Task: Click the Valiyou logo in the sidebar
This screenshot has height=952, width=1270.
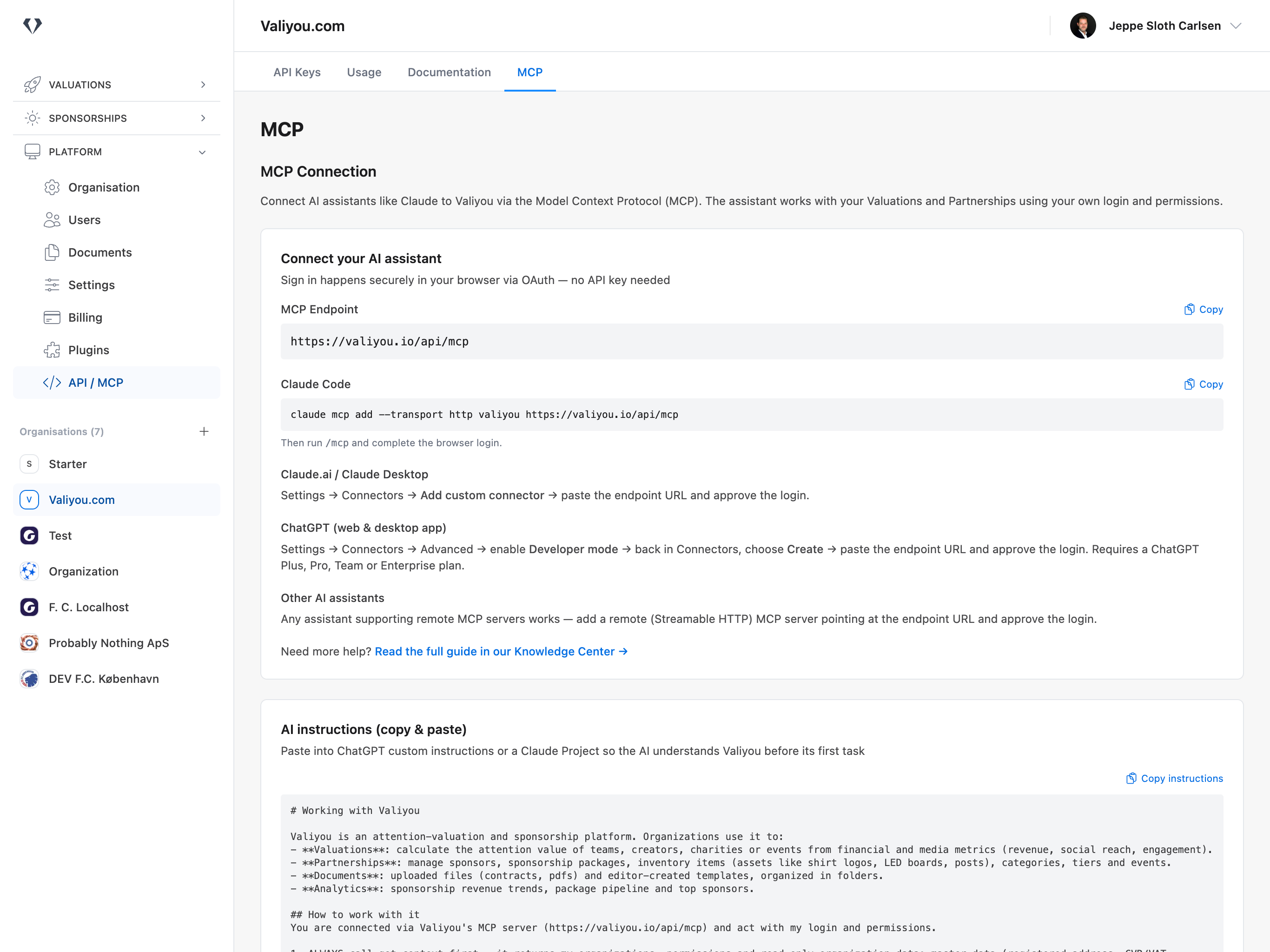Action: 33,26
